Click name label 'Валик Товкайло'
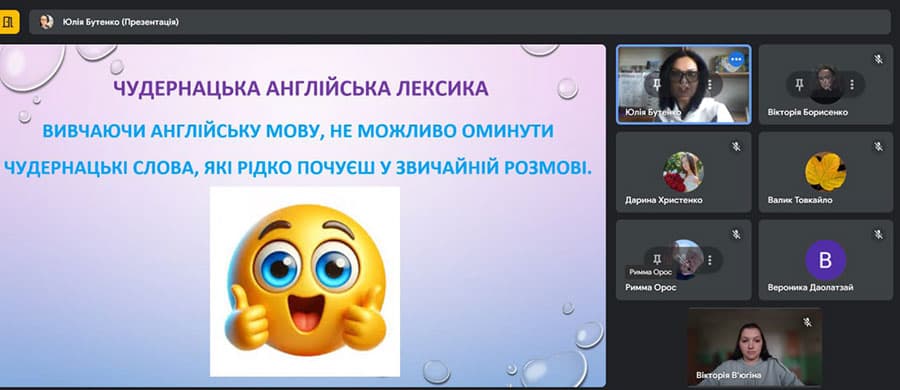 coord(800,200)
